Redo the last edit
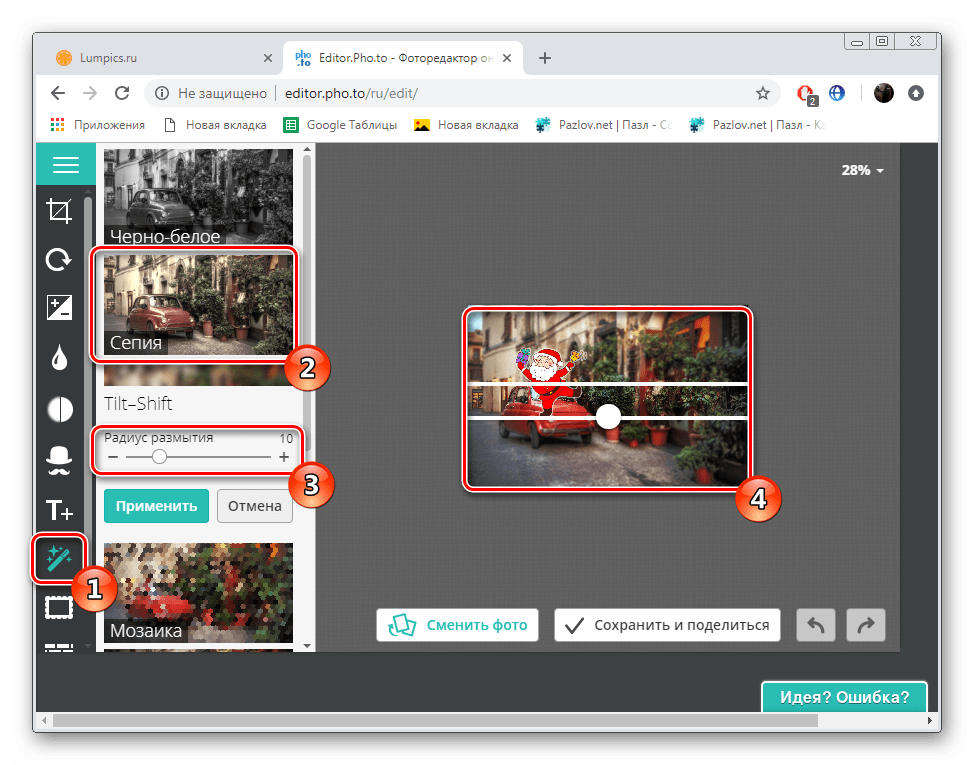The width and height of the screenshot is (974, 765). click(x=866, y=625)
